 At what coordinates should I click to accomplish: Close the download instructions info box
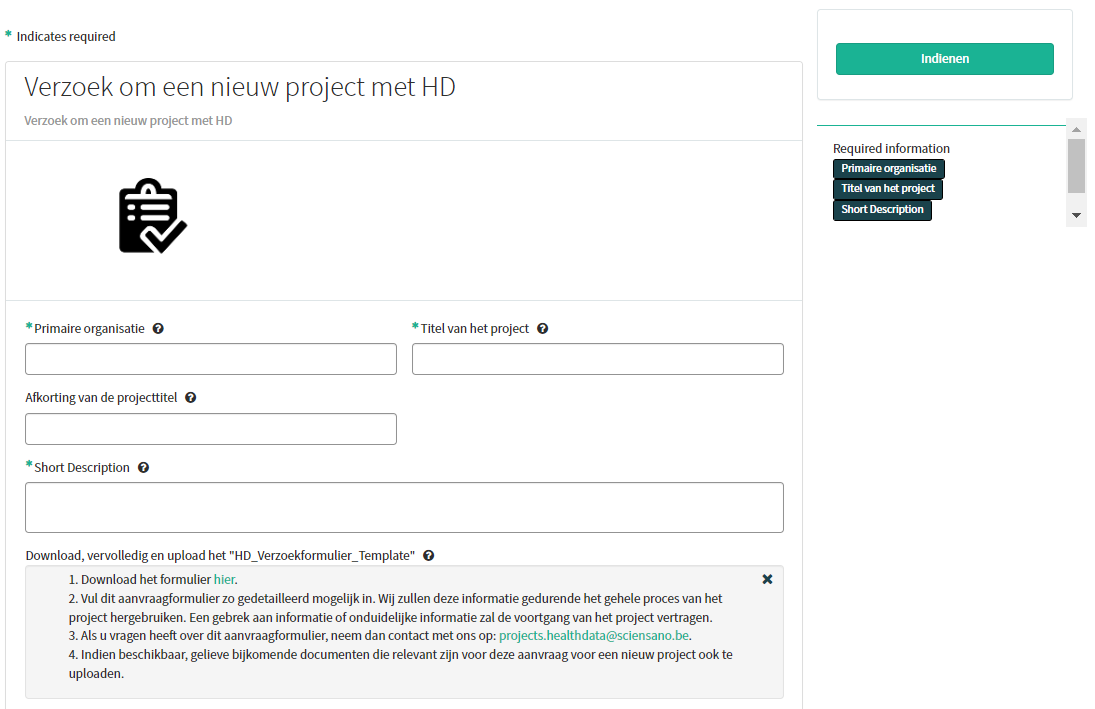[x=767, y=579]
